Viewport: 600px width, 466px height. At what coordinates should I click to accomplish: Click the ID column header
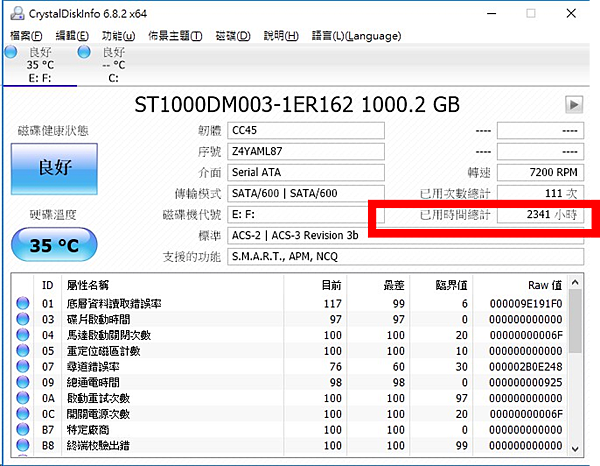(x=47, y=285)
